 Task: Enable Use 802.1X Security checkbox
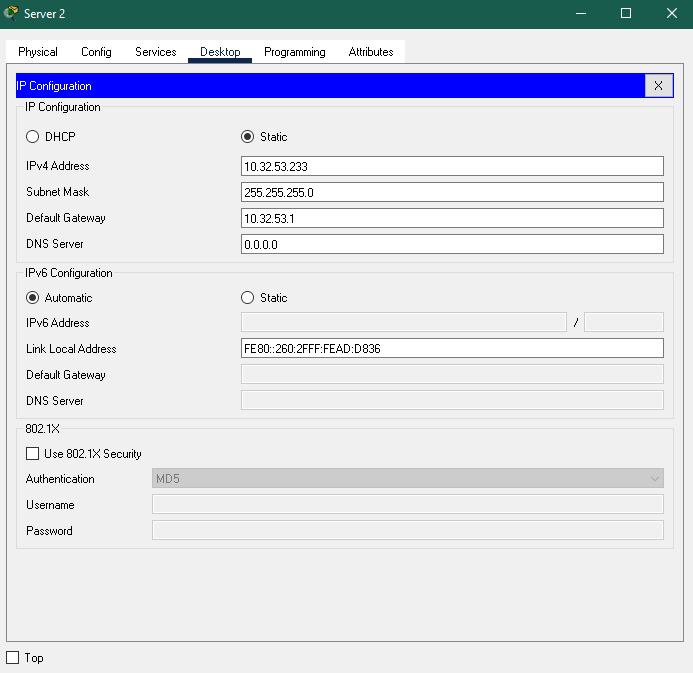click(32, 454)
